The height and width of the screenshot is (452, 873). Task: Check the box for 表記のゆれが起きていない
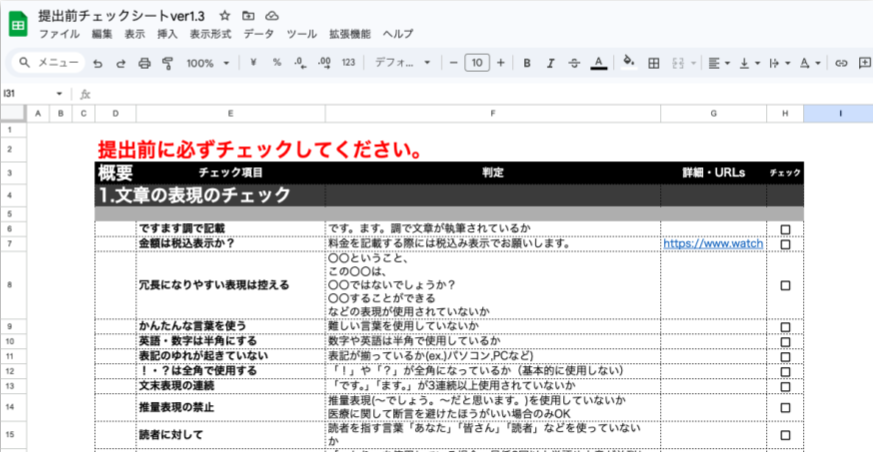point(785,357)
